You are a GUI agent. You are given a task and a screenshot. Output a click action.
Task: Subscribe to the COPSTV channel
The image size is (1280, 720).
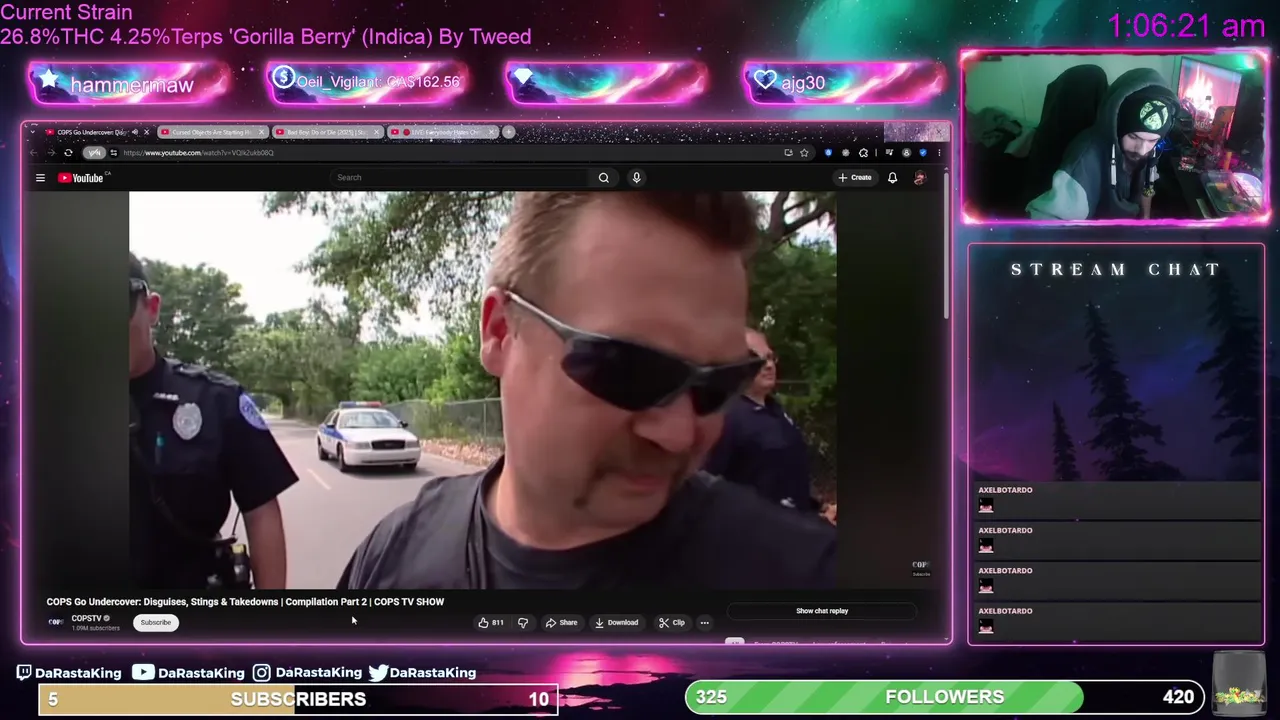(x=155, y=622)
